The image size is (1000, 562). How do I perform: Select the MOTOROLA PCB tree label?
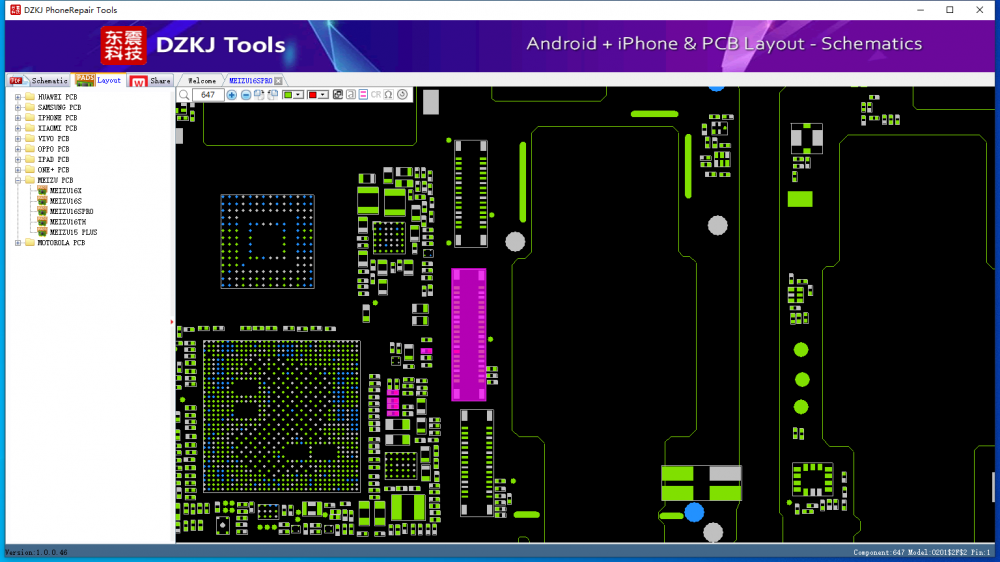pyautogui.click(x=61, y=243)
